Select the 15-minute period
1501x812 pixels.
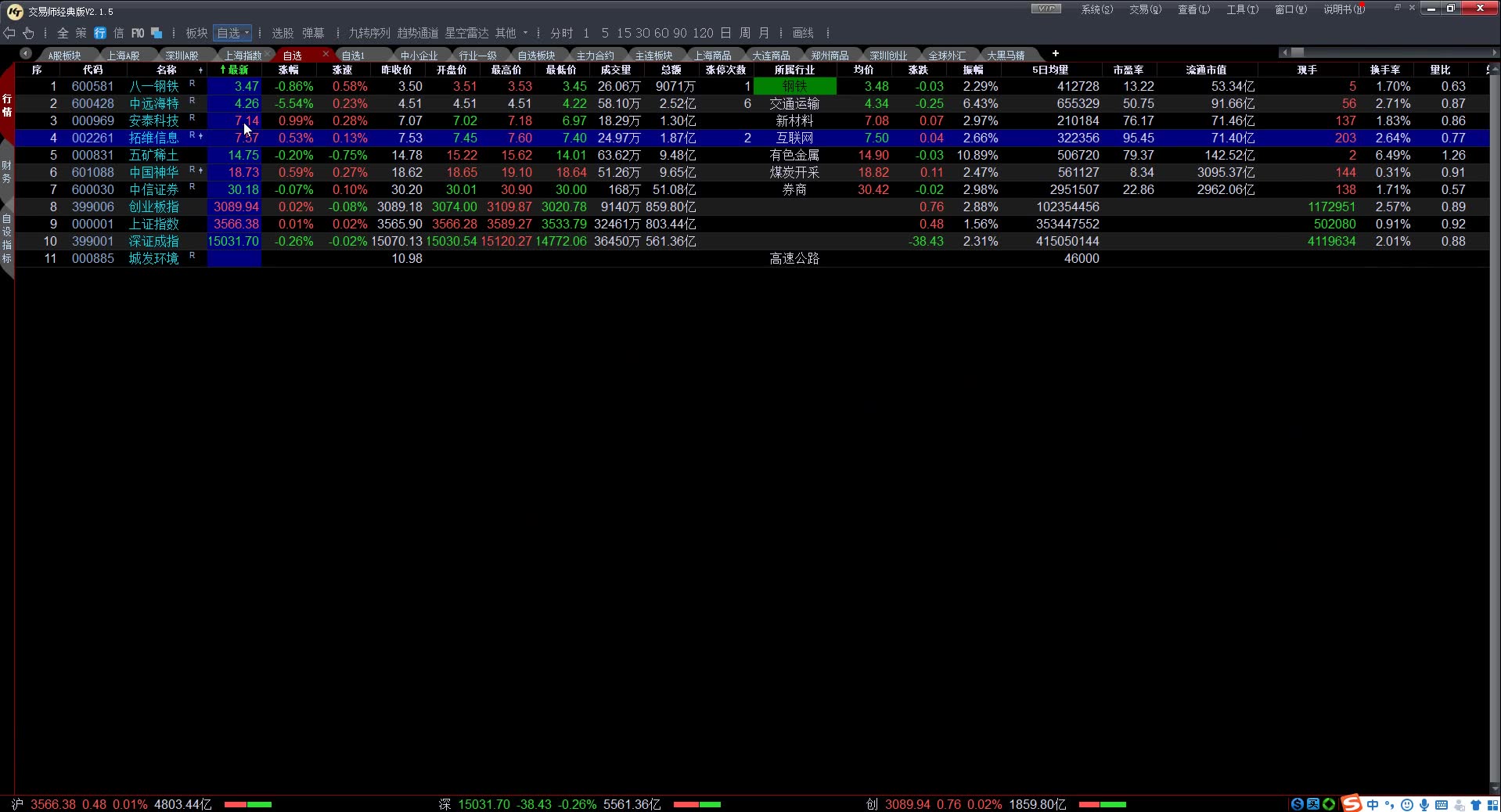[624, 33]
